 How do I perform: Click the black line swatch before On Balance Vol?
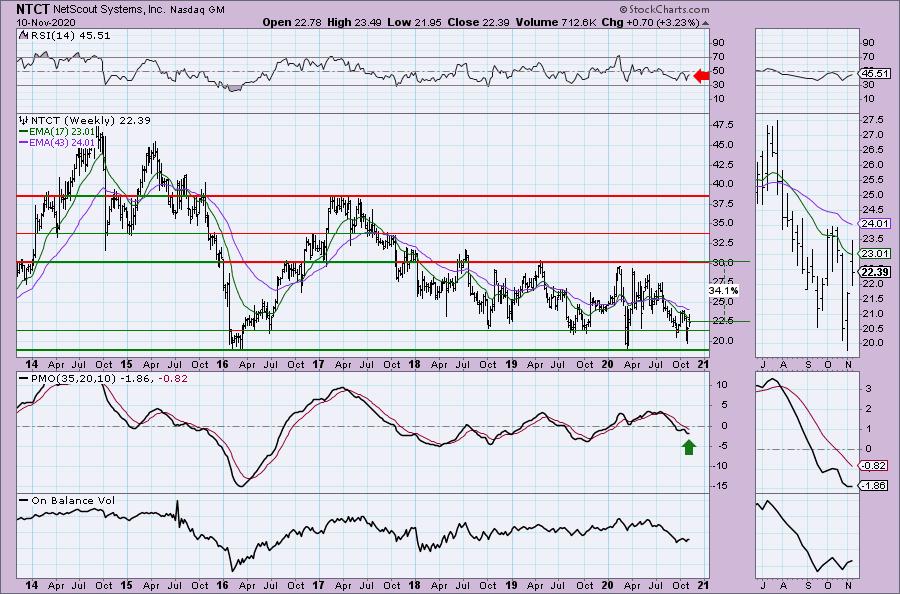pyautogui.click(x=24, y=500)
